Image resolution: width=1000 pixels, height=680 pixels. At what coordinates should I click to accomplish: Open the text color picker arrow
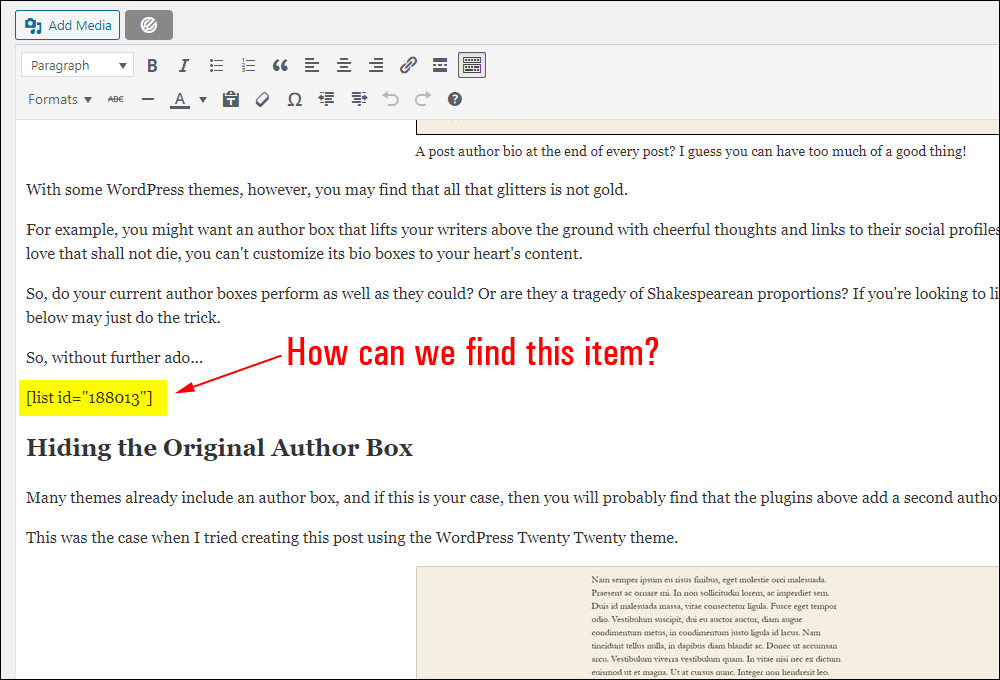pyautogui.click(x=203, y=100)
